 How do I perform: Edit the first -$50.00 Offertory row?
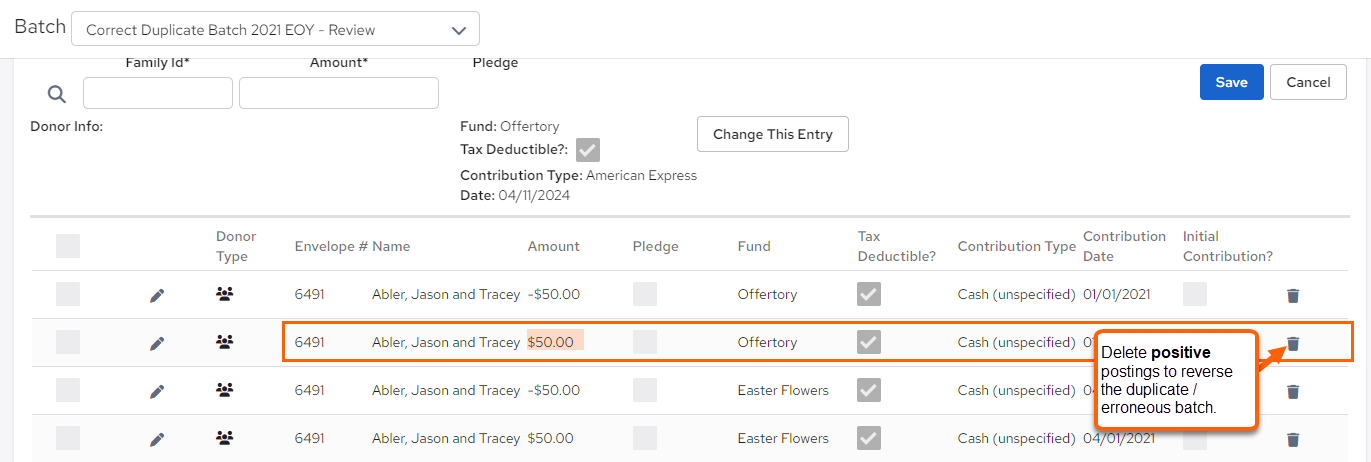tap(157, 295)
